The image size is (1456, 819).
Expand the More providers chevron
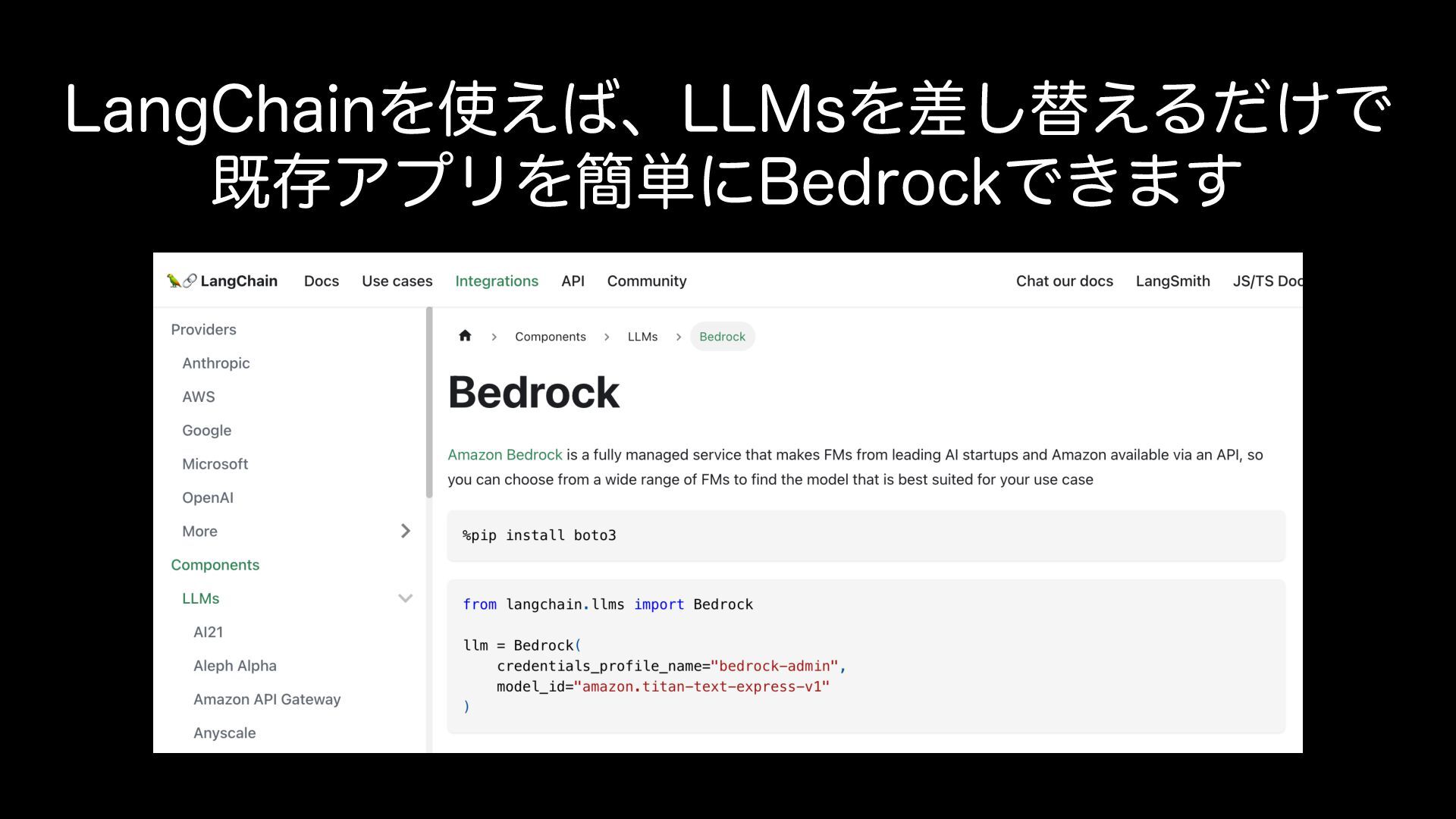406,531
